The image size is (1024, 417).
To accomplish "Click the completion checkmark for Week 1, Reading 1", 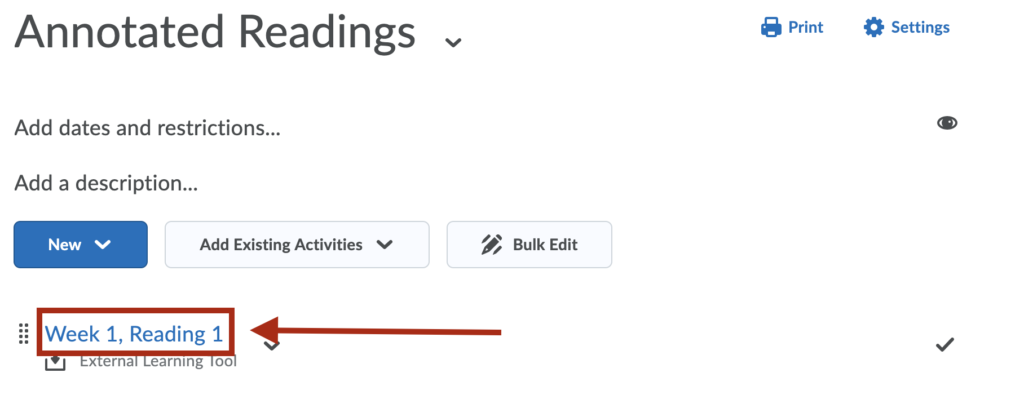I will 945,345.
